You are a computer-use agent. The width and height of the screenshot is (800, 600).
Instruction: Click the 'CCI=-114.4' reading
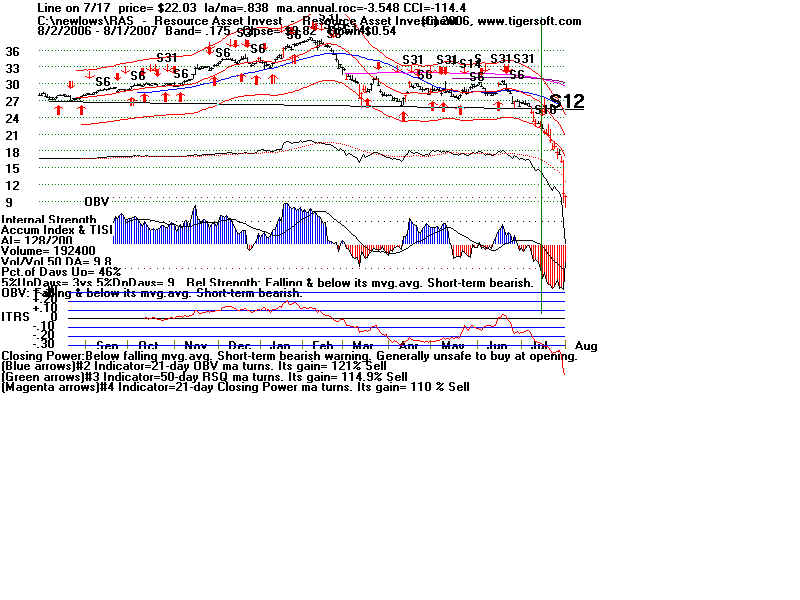pyautogui.click(x=434, y=8)
